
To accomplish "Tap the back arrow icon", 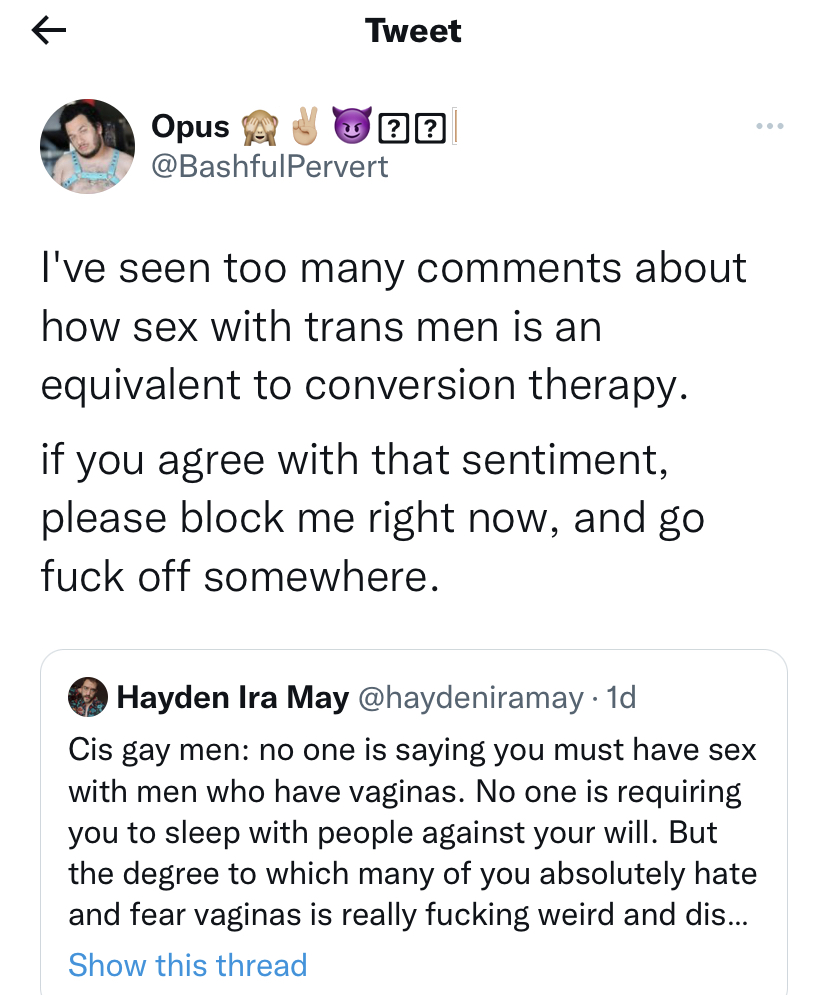I will [49, 32].
